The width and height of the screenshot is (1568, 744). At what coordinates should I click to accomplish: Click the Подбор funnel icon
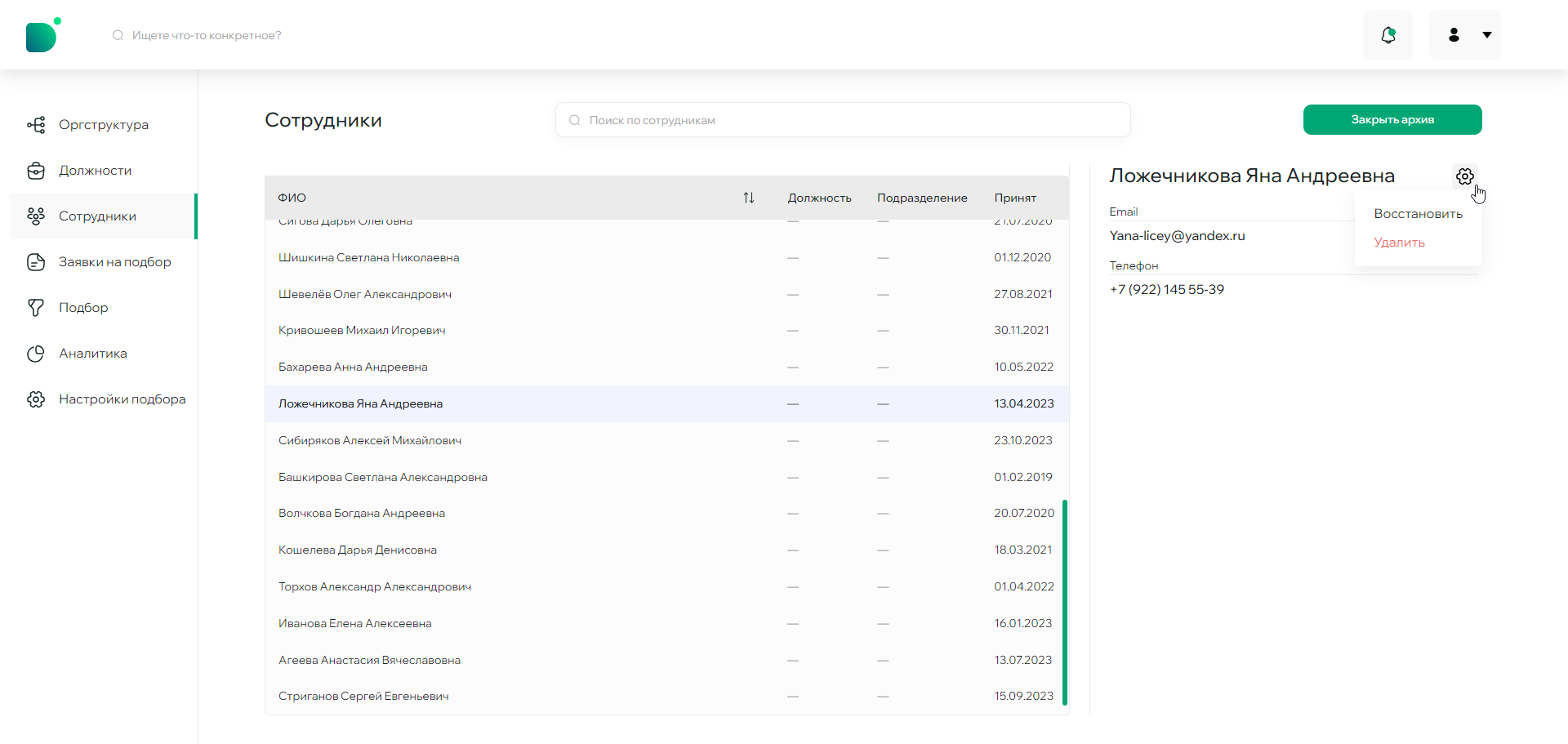[36, 308]
